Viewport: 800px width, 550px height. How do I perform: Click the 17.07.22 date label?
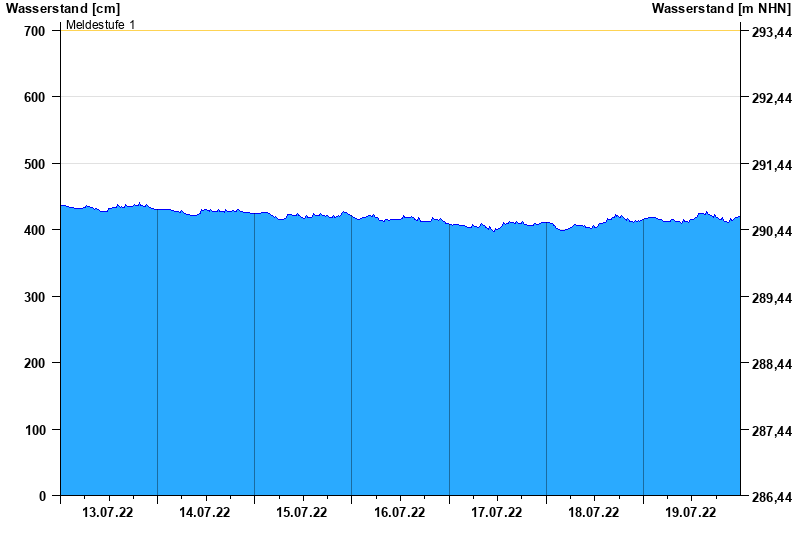[x=497, y=513]
